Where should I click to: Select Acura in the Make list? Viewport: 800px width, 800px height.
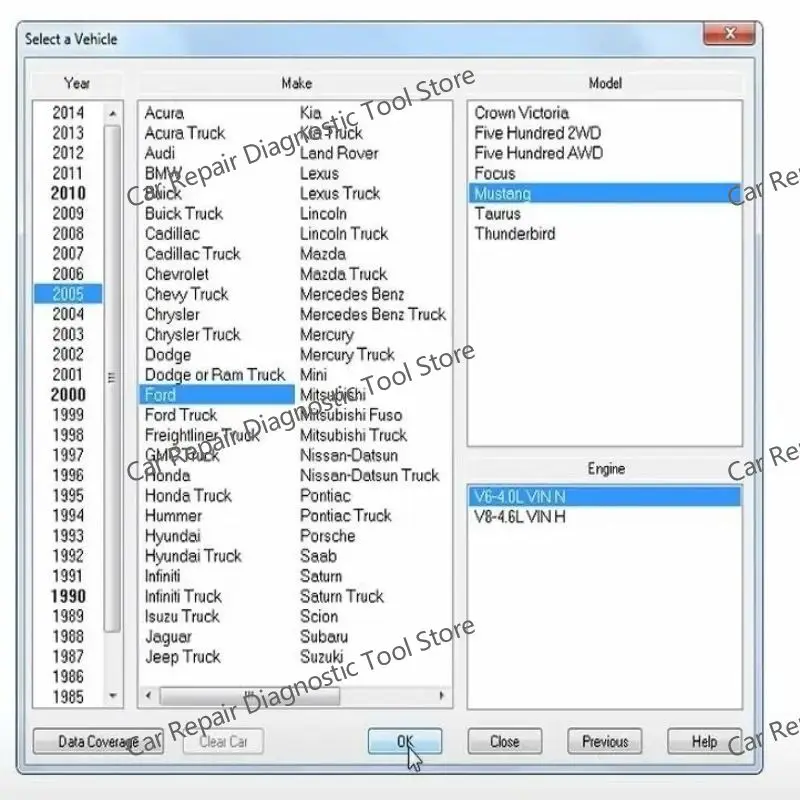[164, 113]
